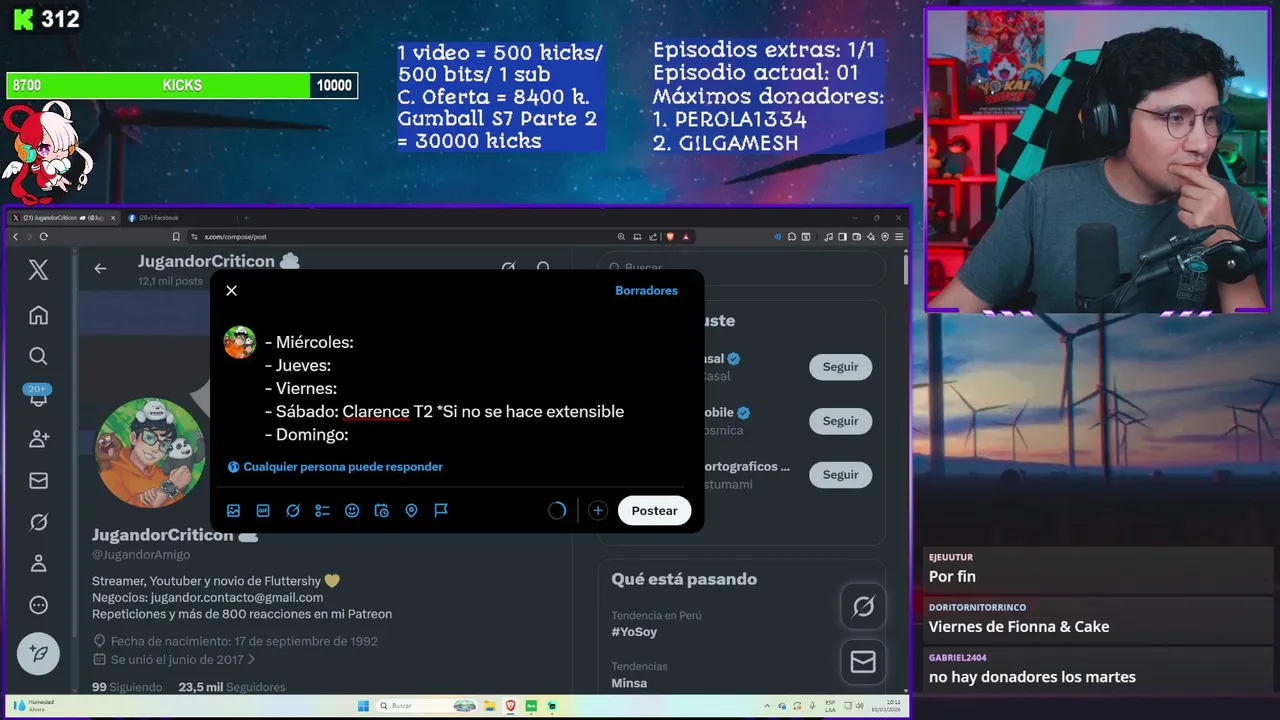This screenshot has width=1280, height=720.
Task: Go back with profile back arrow
Action: 100,268
